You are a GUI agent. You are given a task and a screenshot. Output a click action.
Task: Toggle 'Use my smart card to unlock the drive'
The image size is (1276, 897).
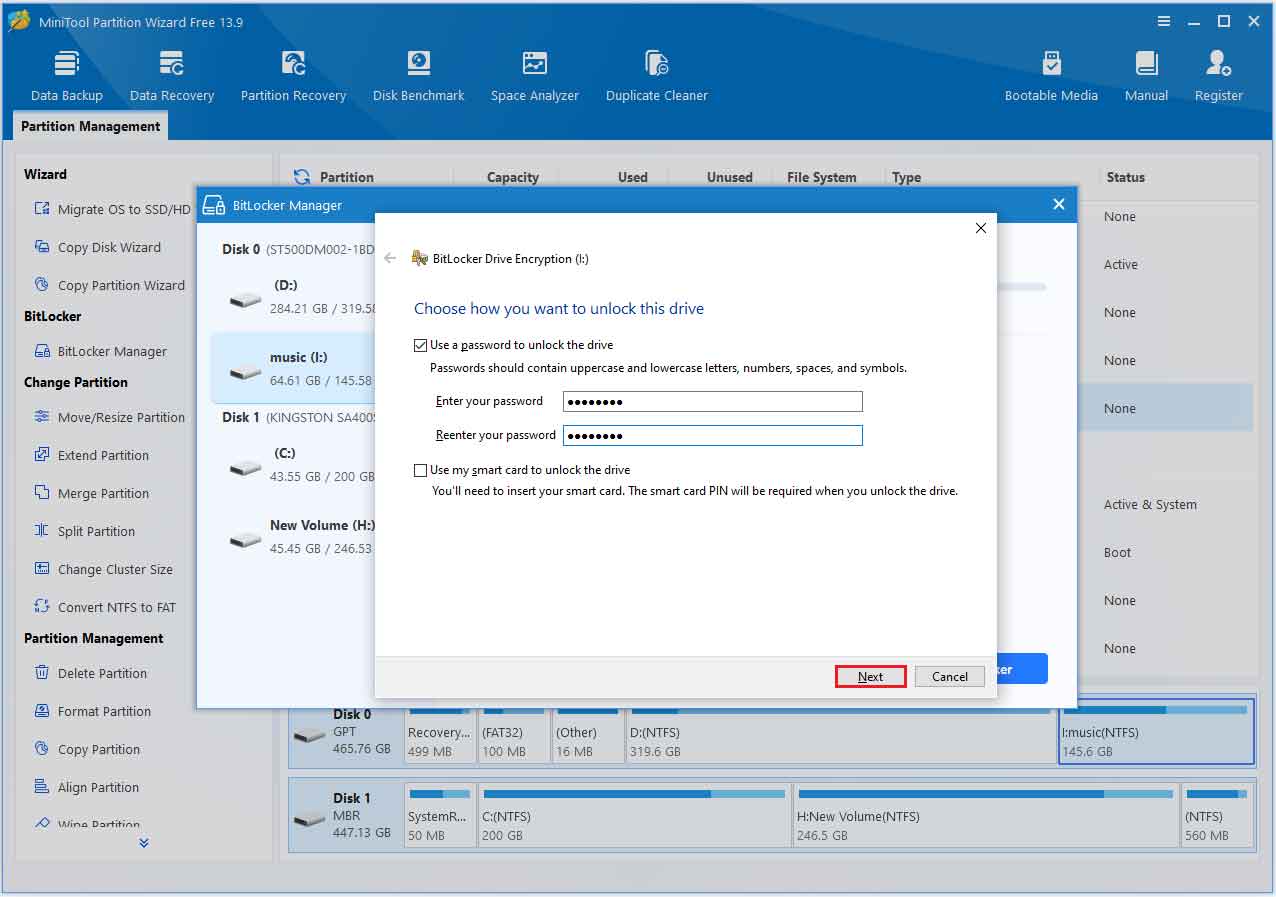pyautogui.click(x=421, y=470)
